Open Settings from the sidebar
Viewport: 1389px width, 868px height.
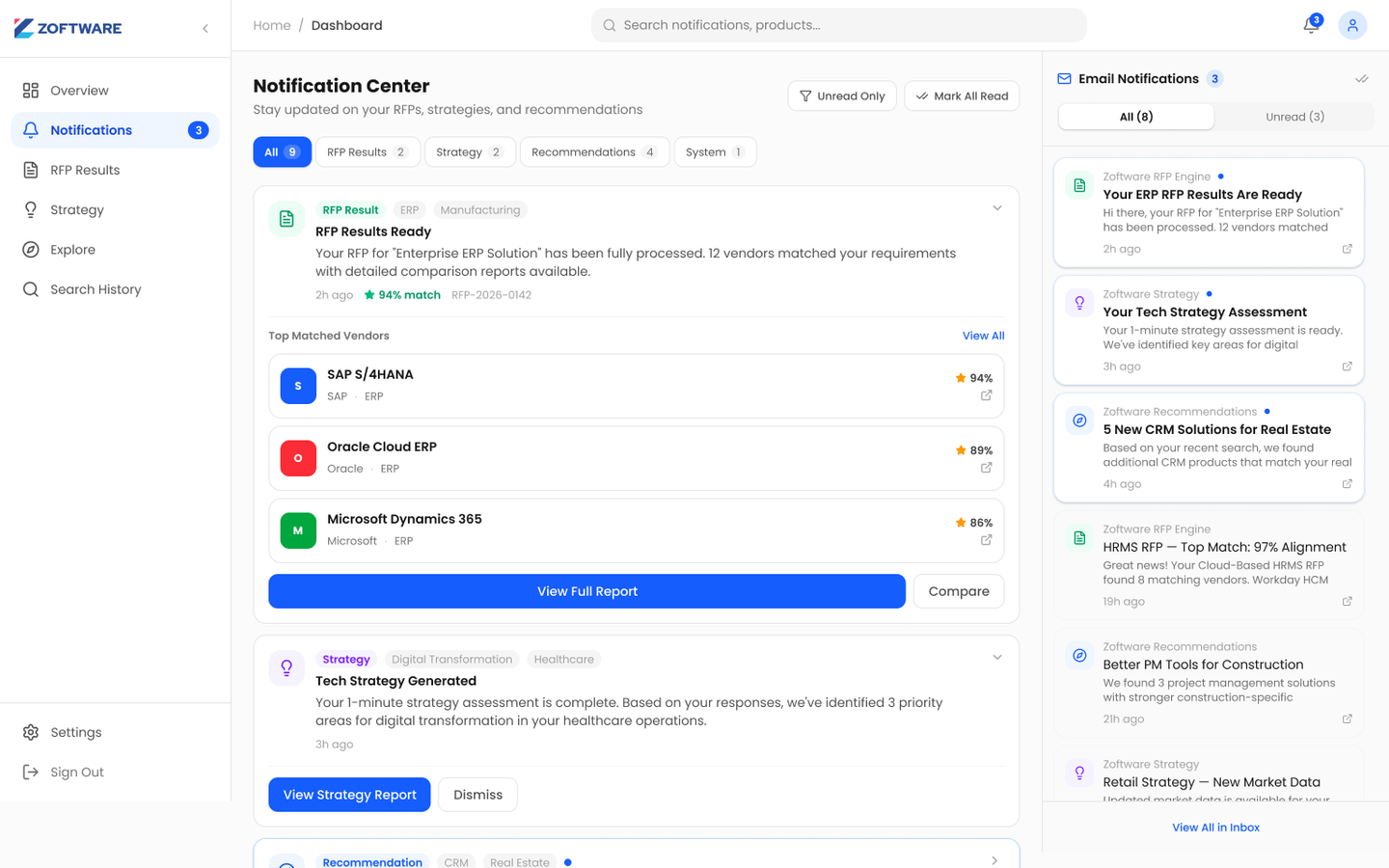(x=115, y=732)
